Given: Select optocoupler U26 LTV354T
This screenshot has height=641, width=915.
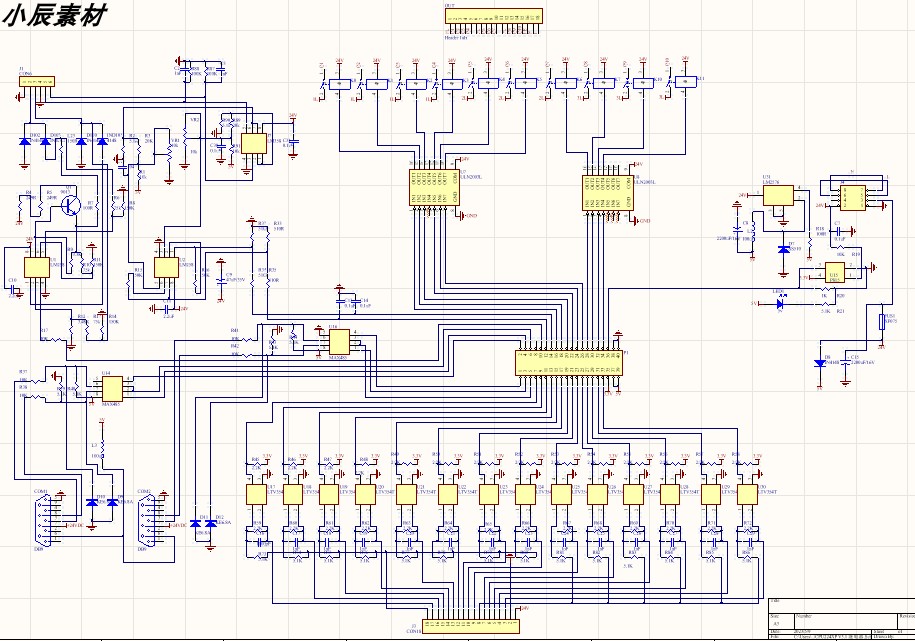Looking at the screenshot, I should pyautogui.click(x=598, y=494).
